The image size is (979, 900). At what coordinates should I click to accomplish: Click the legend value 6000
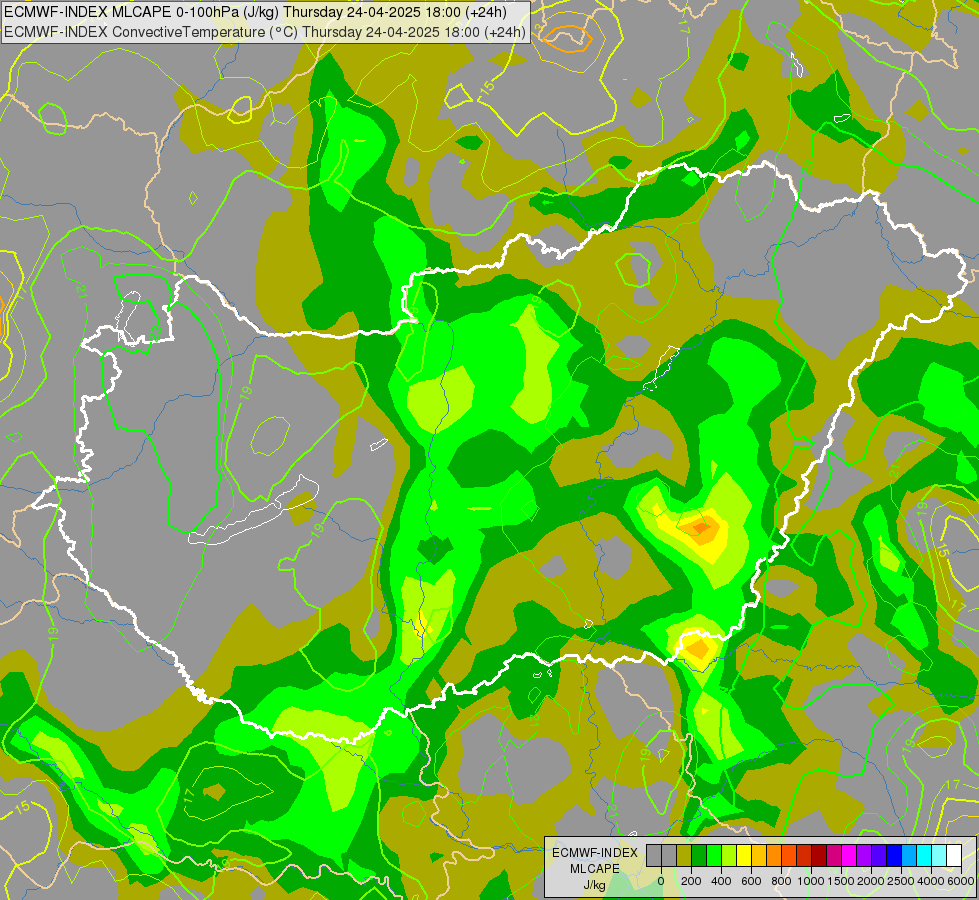961,881
